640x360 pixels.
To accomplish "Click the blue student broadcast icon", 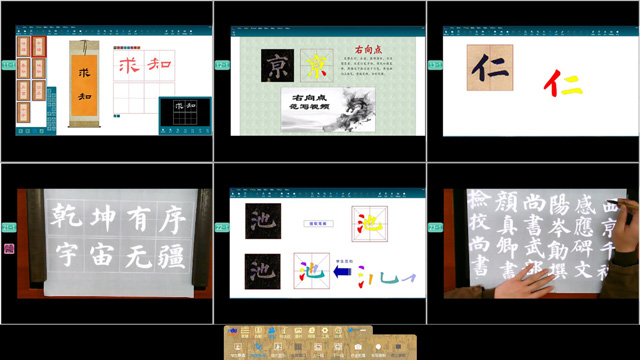I will click(258, 347).
